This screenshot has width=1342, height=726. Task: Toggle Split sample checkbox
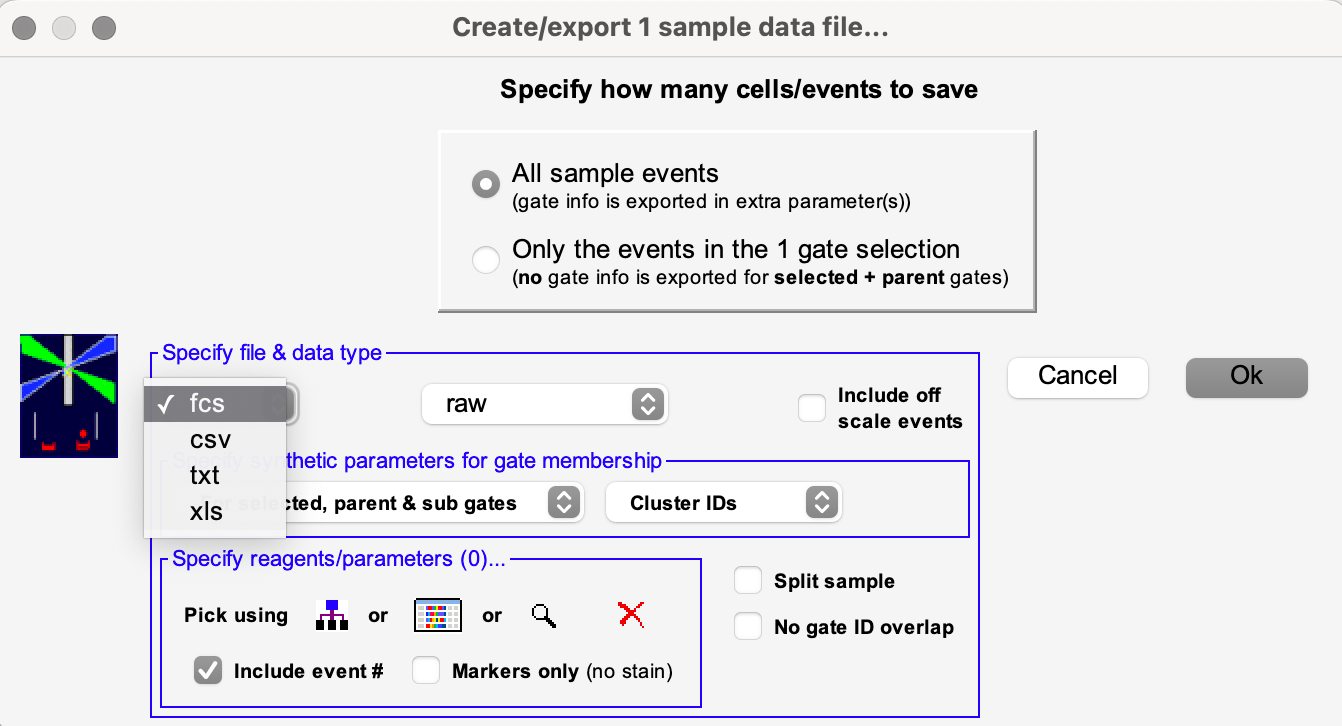click(x=748, y=581)
